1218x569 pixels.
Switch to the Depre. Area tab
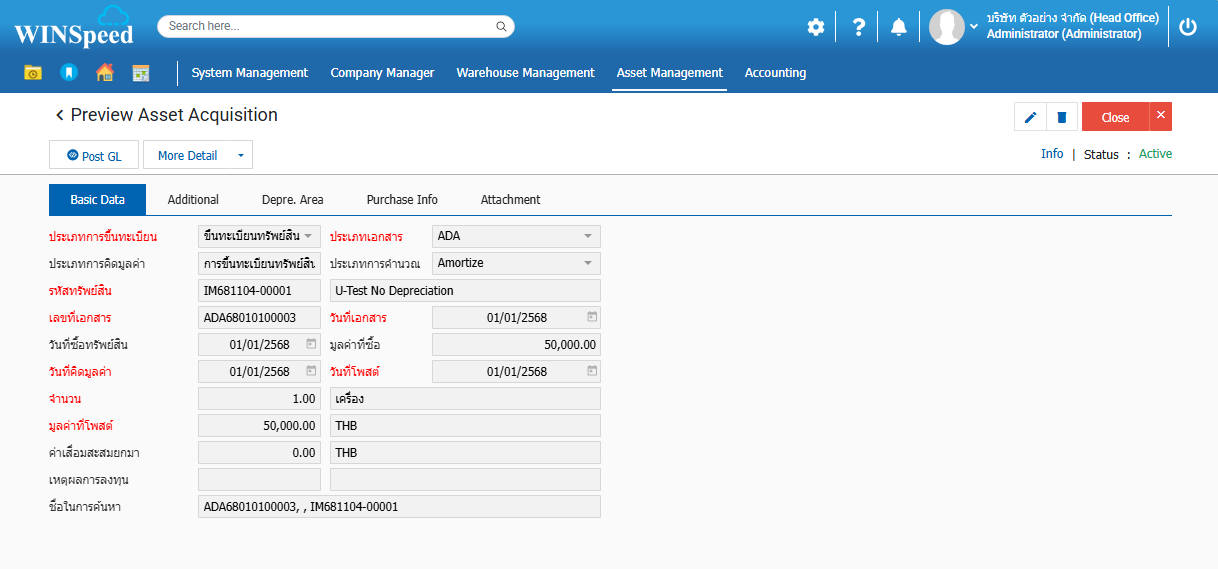point(292,200)
